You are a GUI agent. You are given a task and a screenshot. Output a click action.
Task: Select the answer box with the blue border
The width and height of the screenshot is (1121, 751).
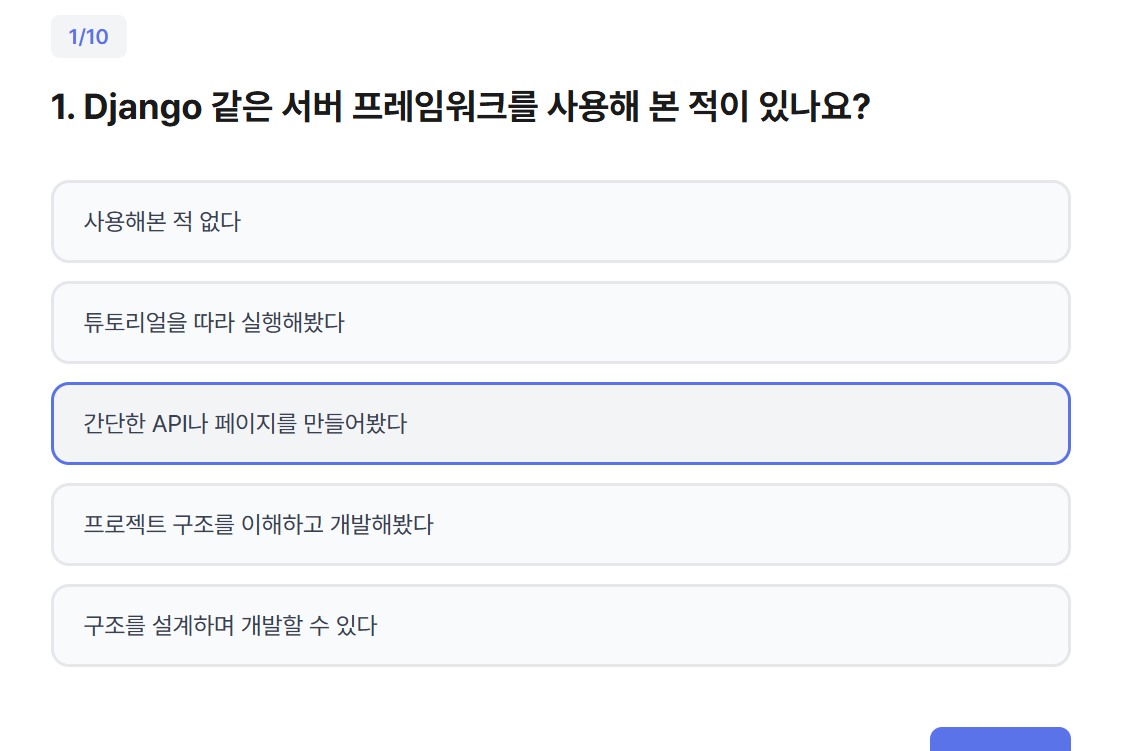pos(560,424)
